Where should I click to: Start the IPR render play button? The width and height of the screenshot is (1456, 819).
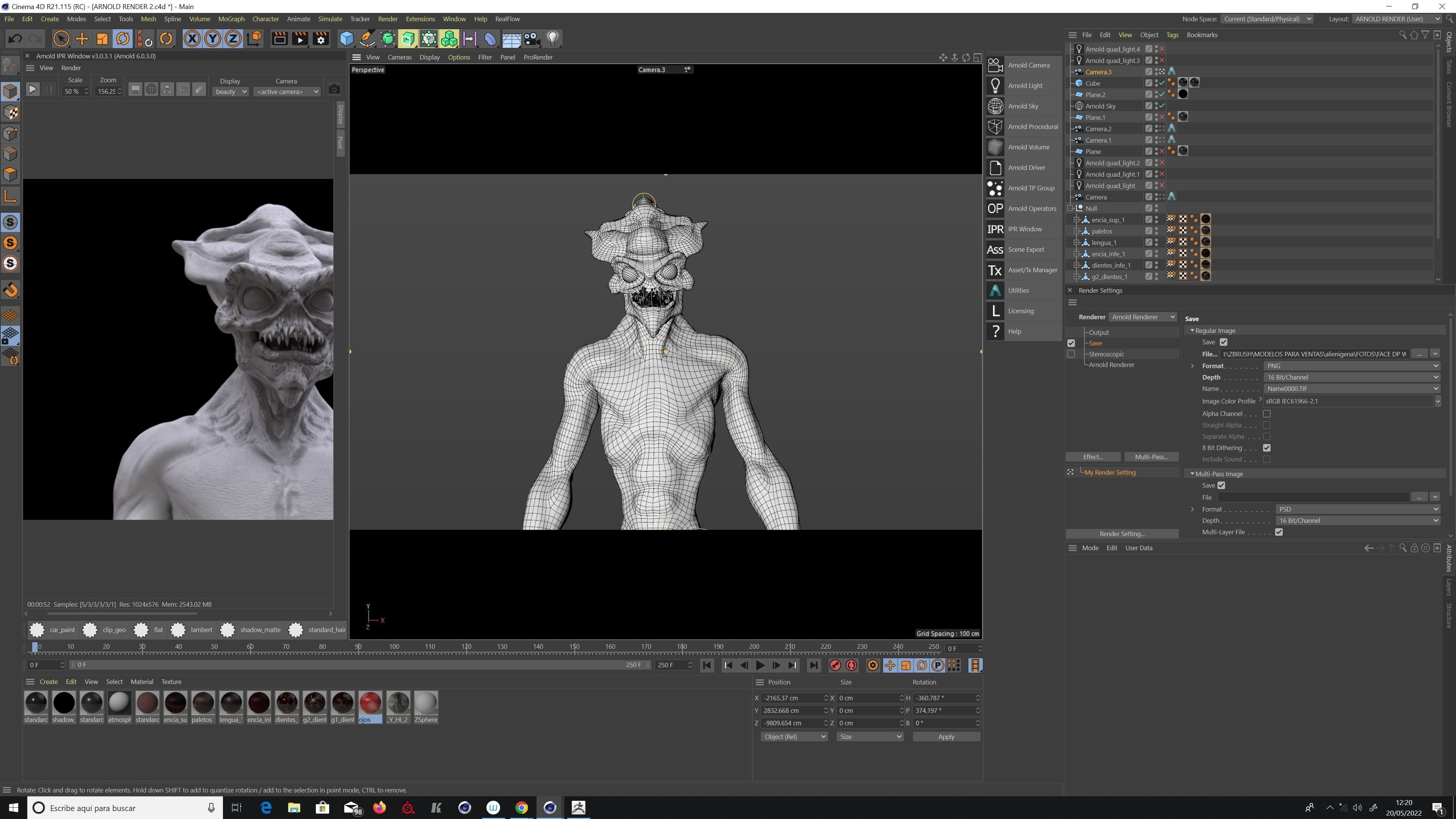[33, 89]
